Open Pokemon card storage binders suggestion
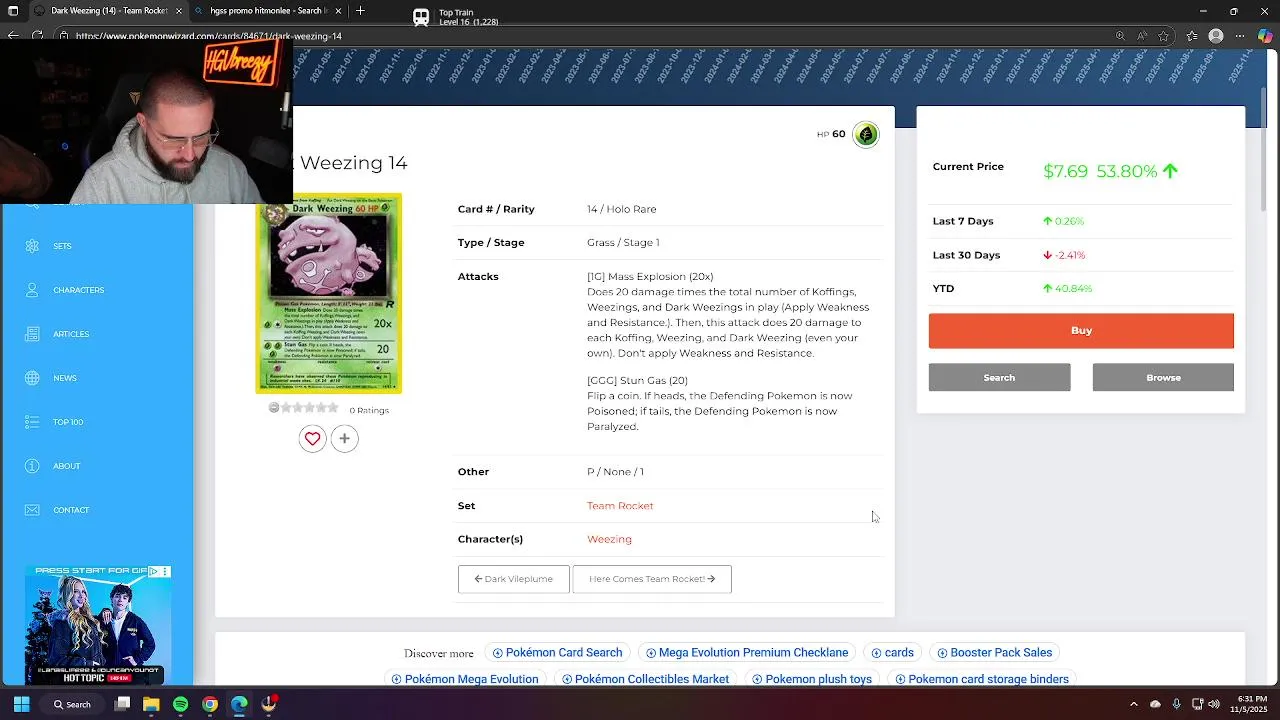Screen dimensions: 1280x720 click(x=982, y=679)
